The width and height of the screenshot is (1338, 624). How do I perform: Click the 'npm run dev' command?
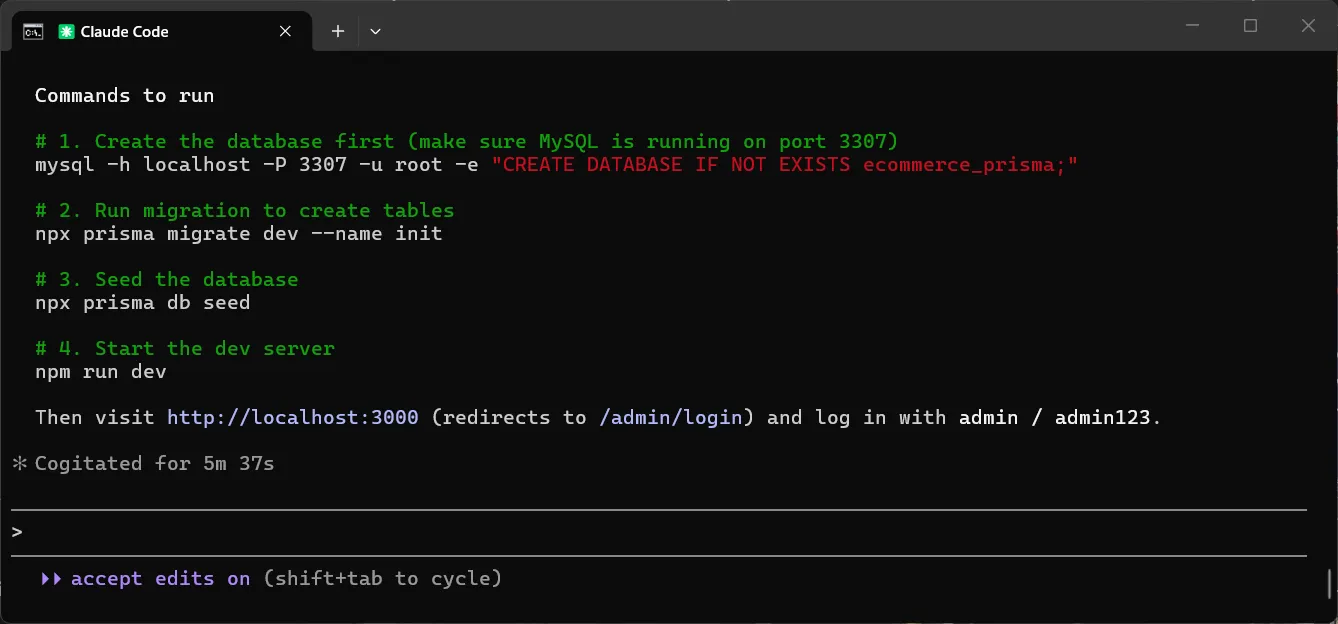[x=101, y=371]
